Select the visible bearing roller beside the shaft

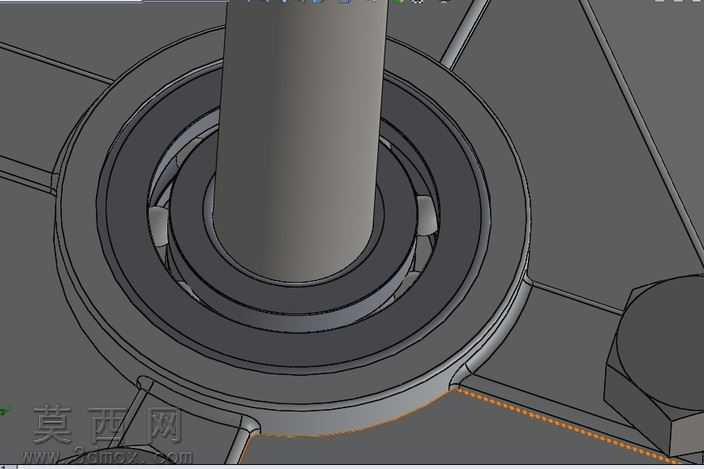(x=427, y=215)
